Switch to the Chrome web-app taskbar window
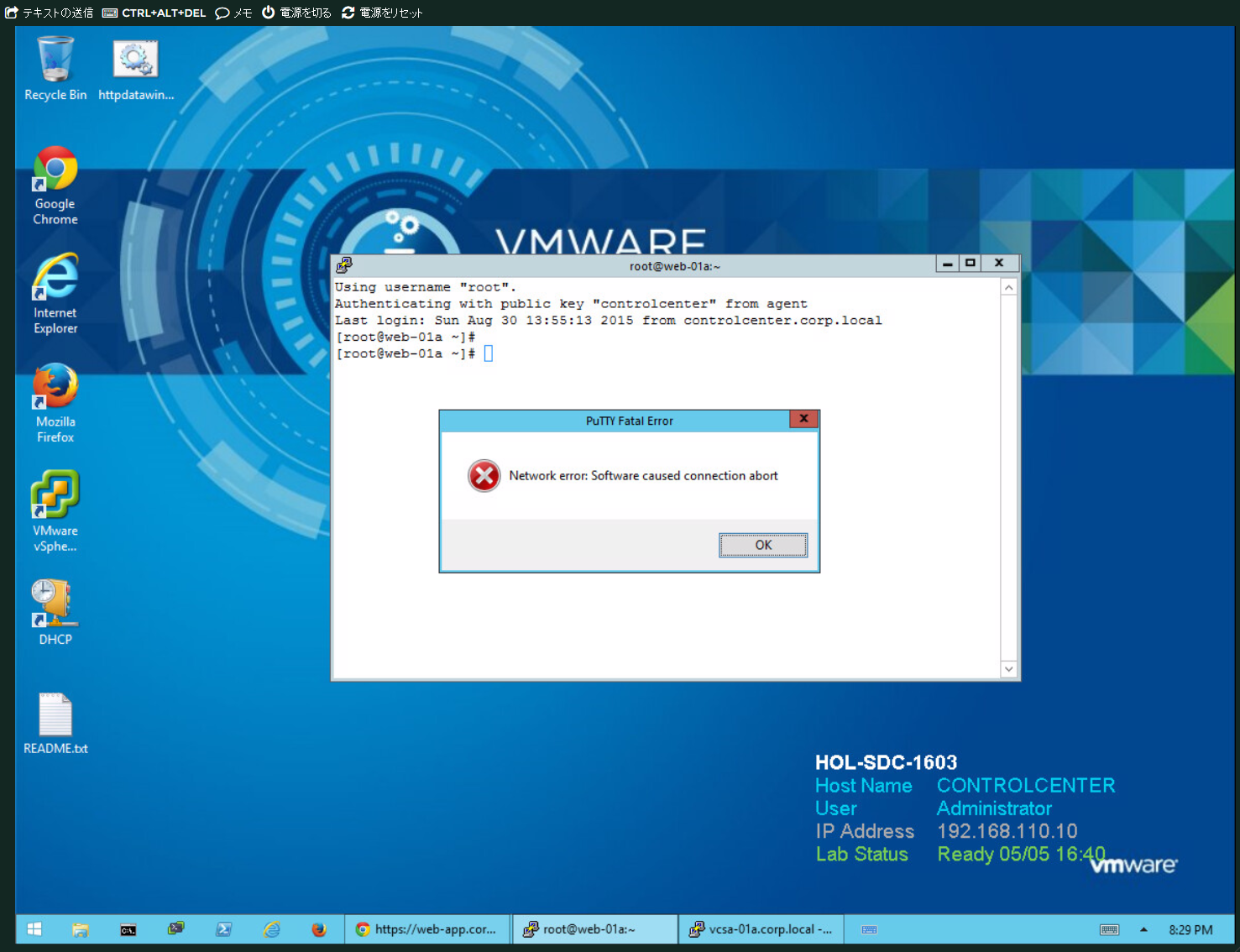 427,929
